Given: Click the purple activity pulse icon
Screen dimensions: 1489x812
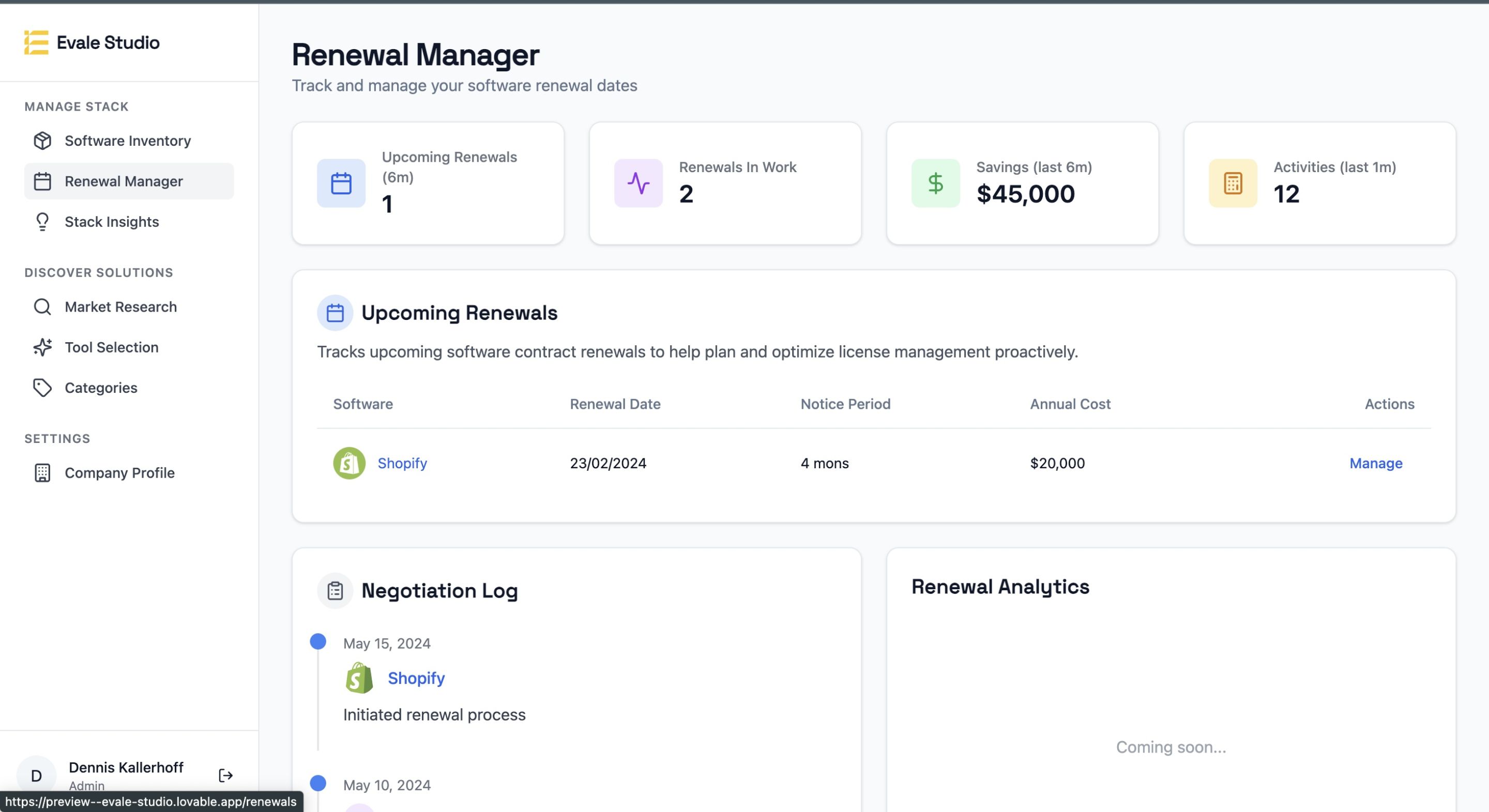Looking at the screenshot, I should click(638, 183).
